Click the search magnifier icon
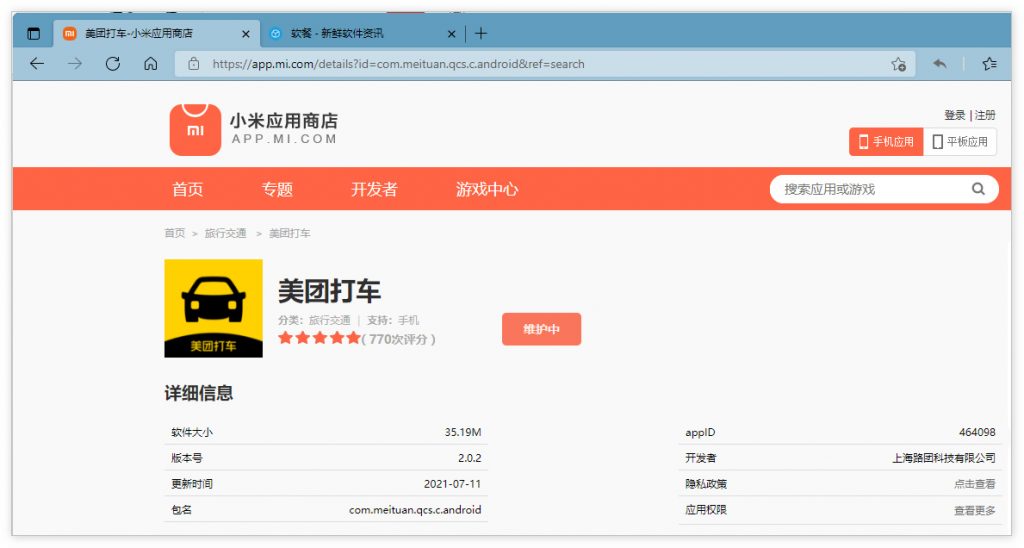Image resolution: width=1024 pixels, height=548 pixels. 978,189
